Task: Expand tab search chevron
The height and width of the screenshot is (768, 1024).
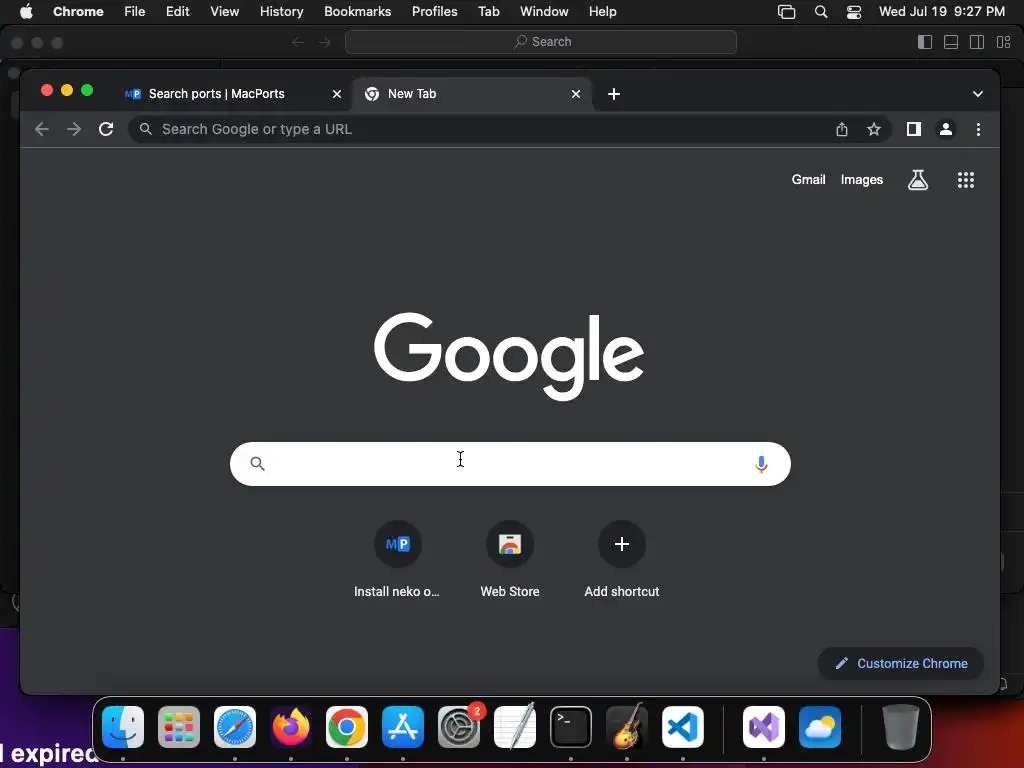Action: [x=978, y=94]
